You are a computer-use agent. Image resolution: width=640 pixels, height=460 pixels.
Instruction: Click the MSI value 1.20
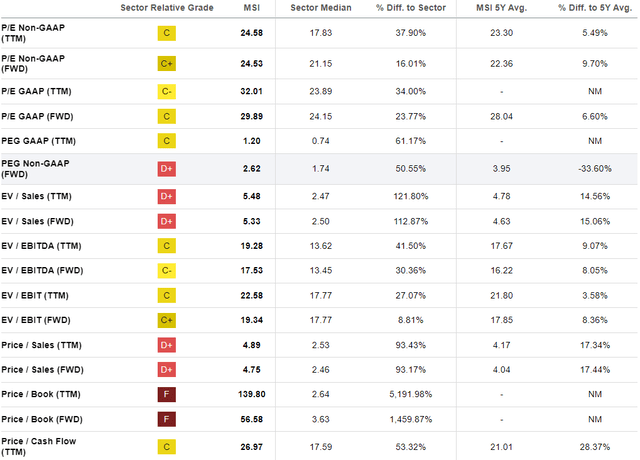tap(251, 141)
